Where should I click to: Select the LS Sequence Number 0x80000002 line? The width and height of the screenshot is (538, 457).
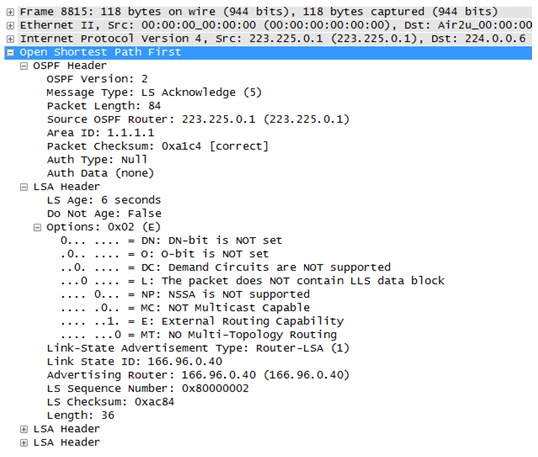148,389
